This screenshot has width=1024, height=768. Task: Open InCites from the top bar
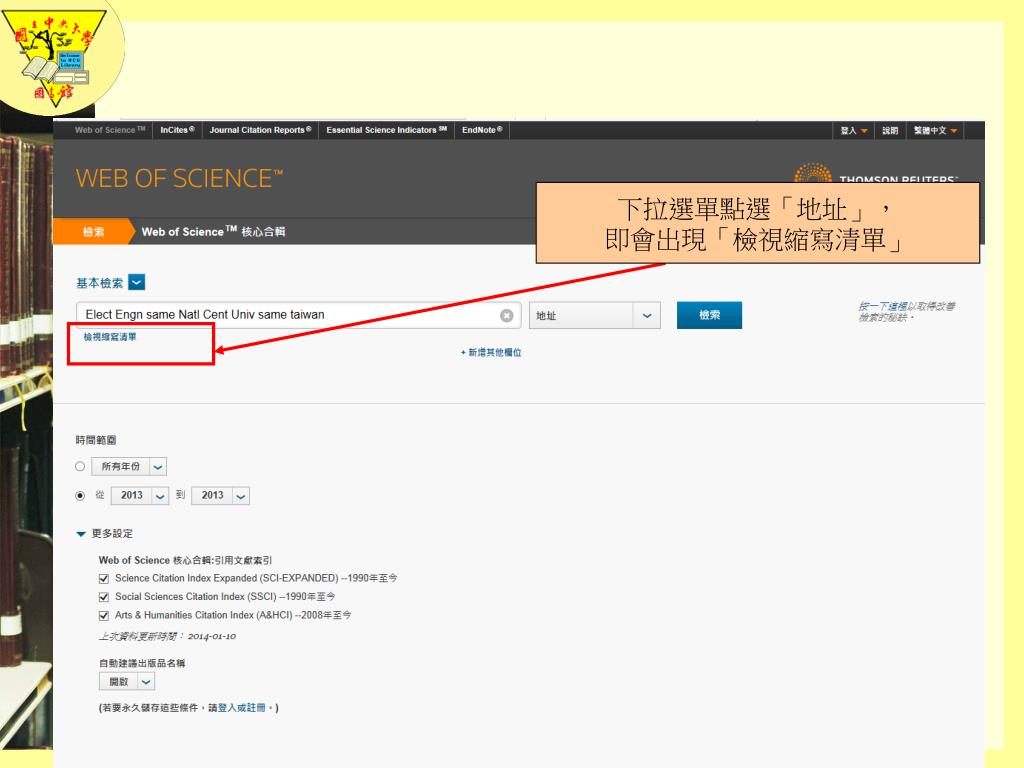tap(177, 130)
